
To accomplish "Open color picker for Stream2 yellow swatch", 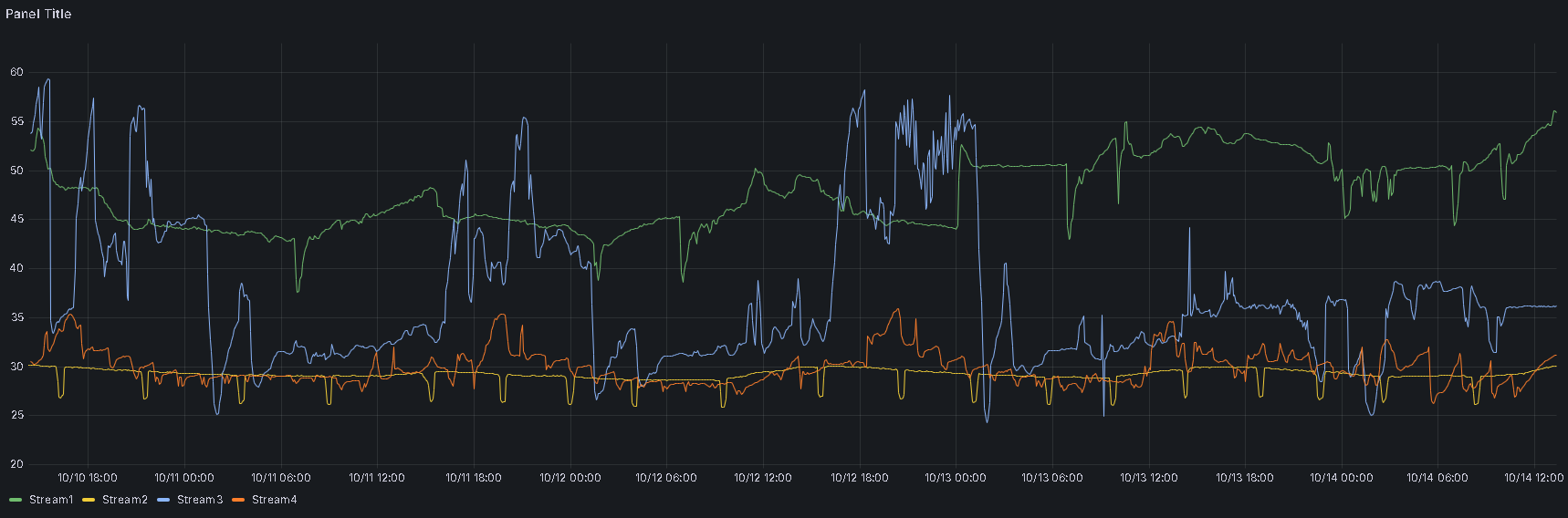I will tap(89, 500).
